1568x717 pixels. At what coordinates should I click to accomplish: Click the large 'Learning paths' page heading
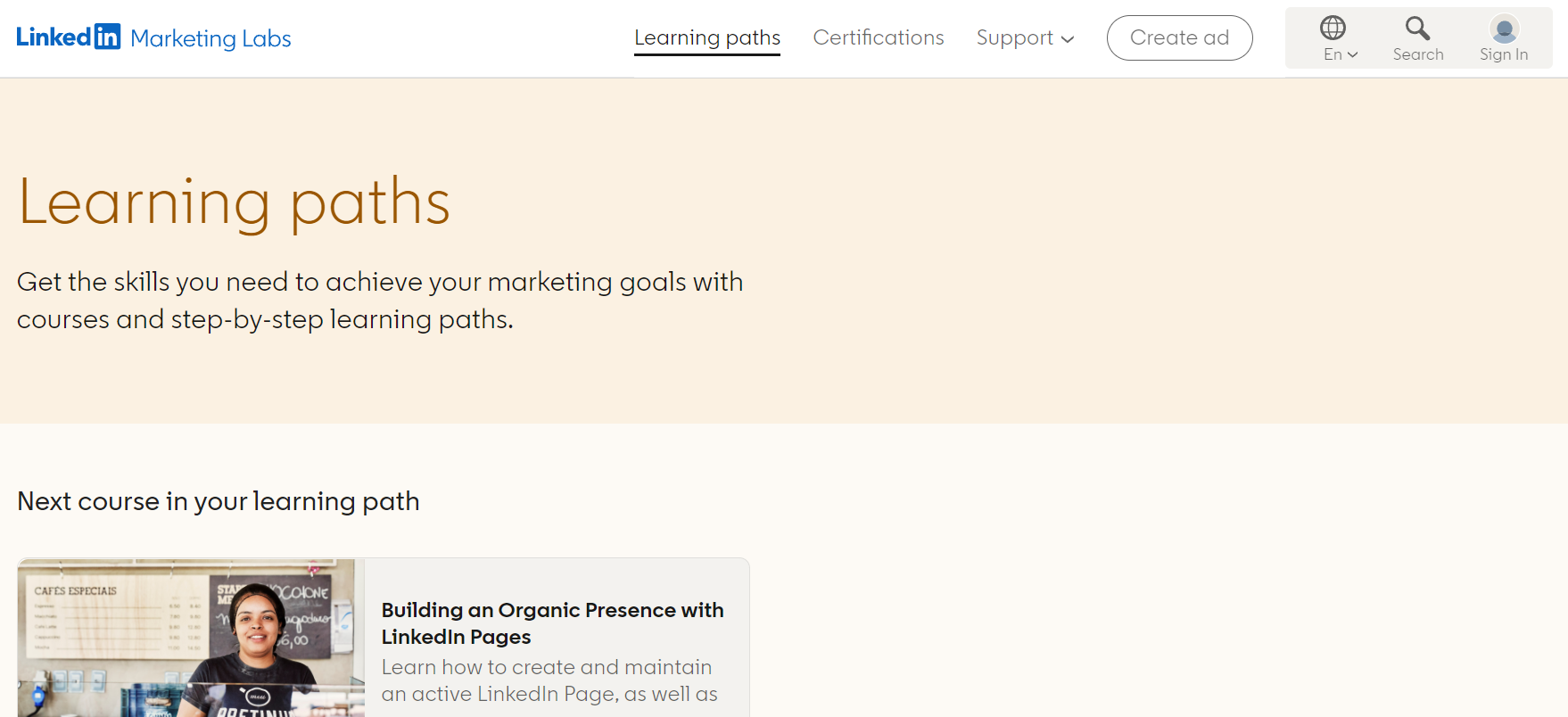234,202
